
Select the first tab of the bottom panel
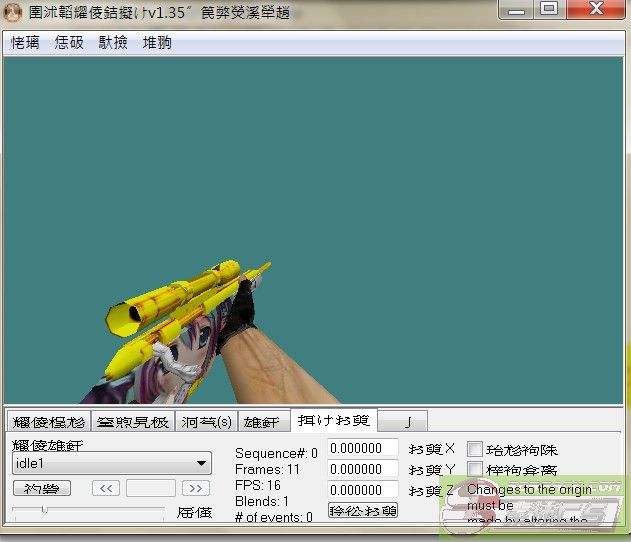pyautogui.click(x=48, y=422)
